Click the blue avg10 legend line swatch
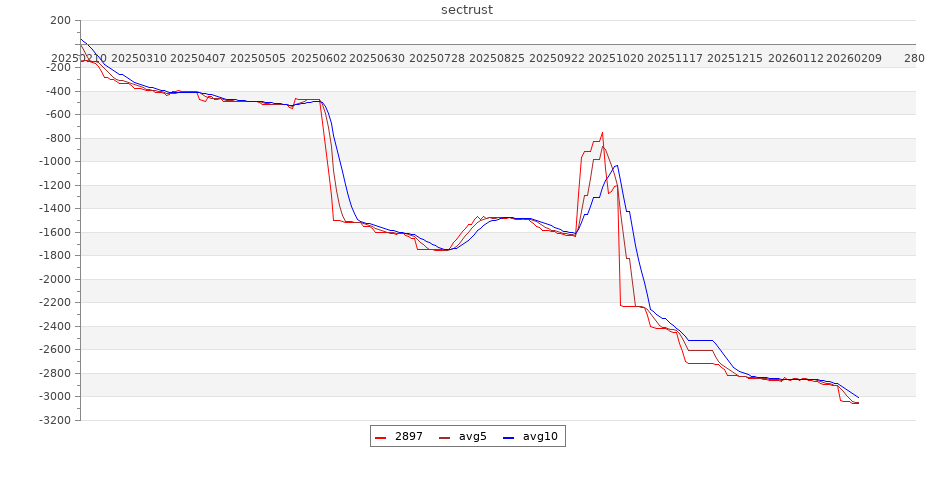This screenshot has width=935, height=500. tap(509, 437)
